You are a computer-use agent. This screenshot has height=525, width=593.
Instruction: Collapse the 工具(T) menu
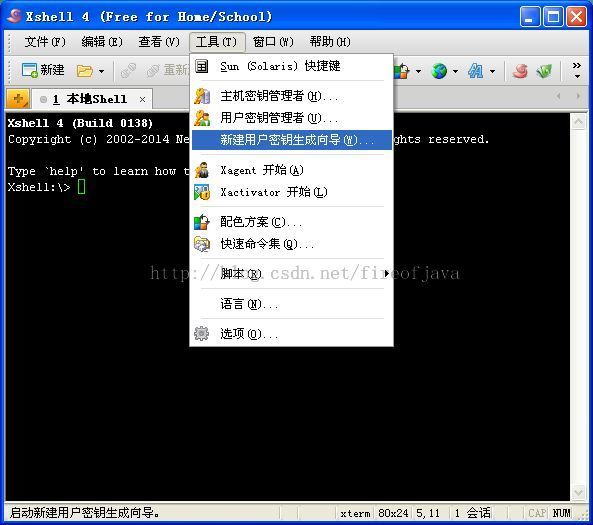point(217,42)
